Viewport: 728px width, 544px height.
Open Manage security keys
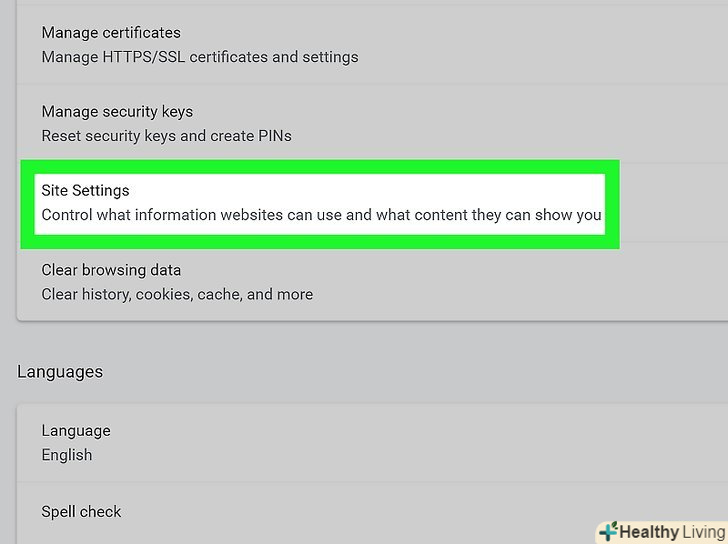coord(117,111)
